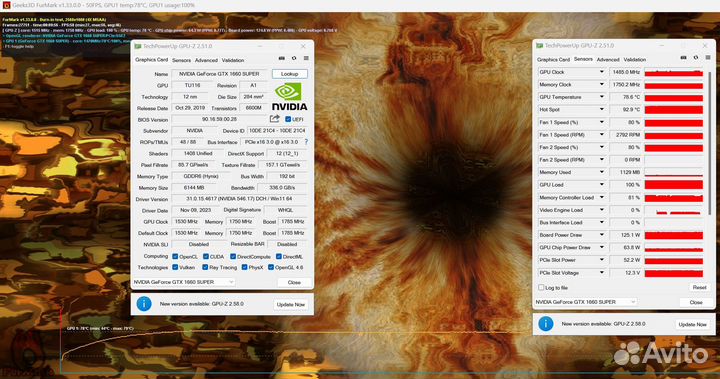Click the Board Power Draw value 125.1 W
Image resolution: width=720 pixels, height=379 pixels.
(625, 235)
